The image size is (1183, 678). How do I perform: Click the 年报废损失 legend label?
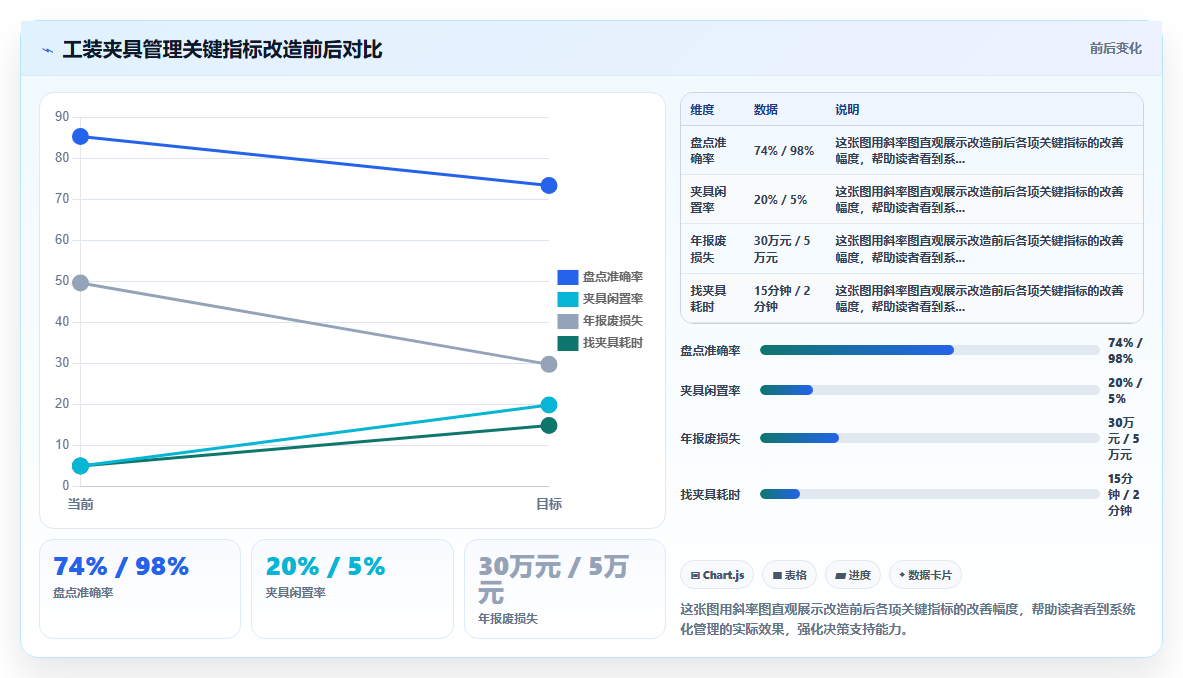[x=613, y=321]
